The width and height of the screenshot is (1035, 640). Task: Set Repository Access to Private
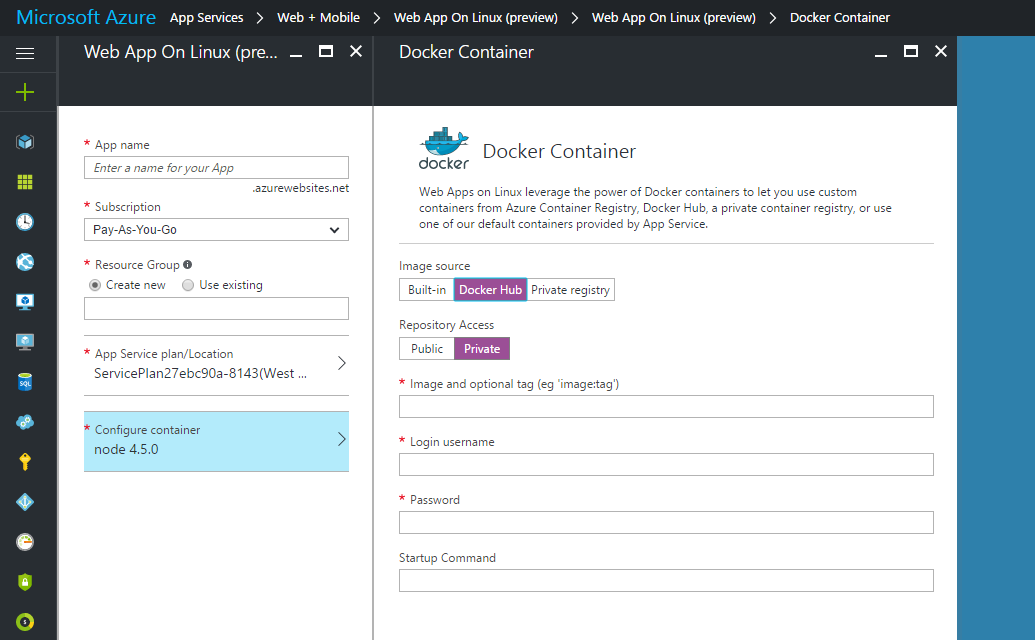click(482, 349)
